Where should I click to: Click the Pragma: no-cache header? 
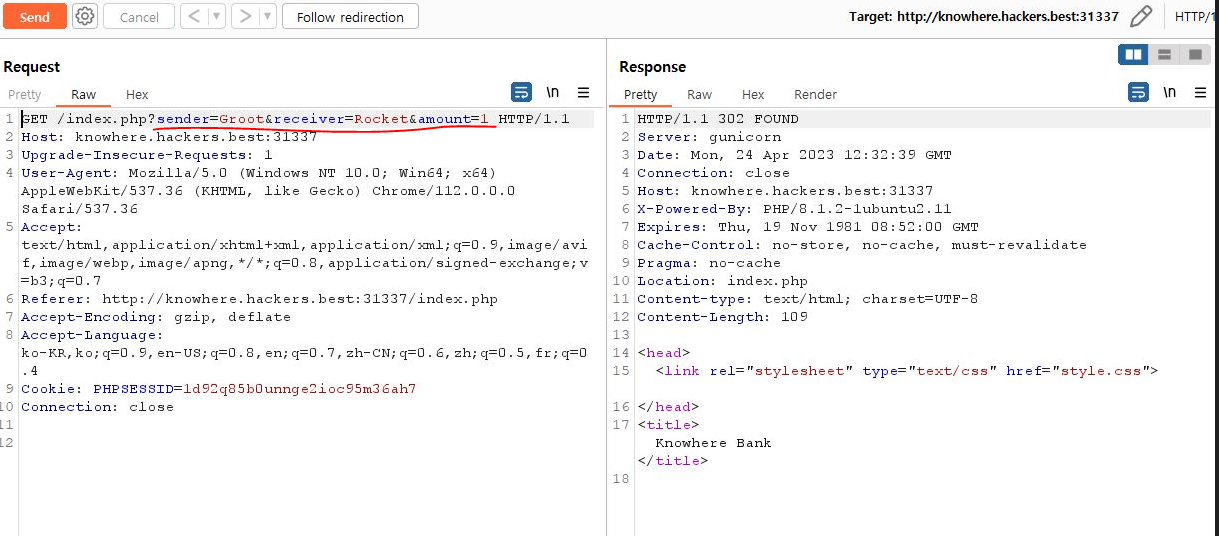[x=709, y=263]
